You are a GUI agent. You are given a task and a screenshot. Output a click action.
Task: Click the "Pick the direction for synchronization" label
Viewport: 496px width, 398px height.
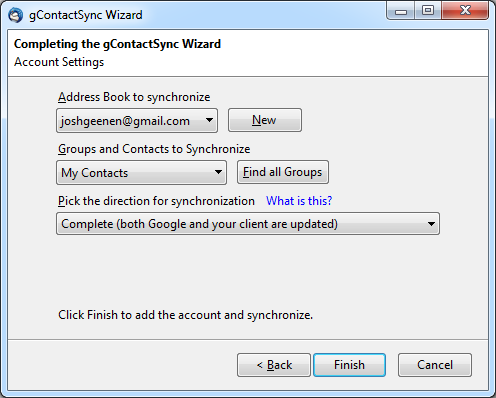[156, 201]
